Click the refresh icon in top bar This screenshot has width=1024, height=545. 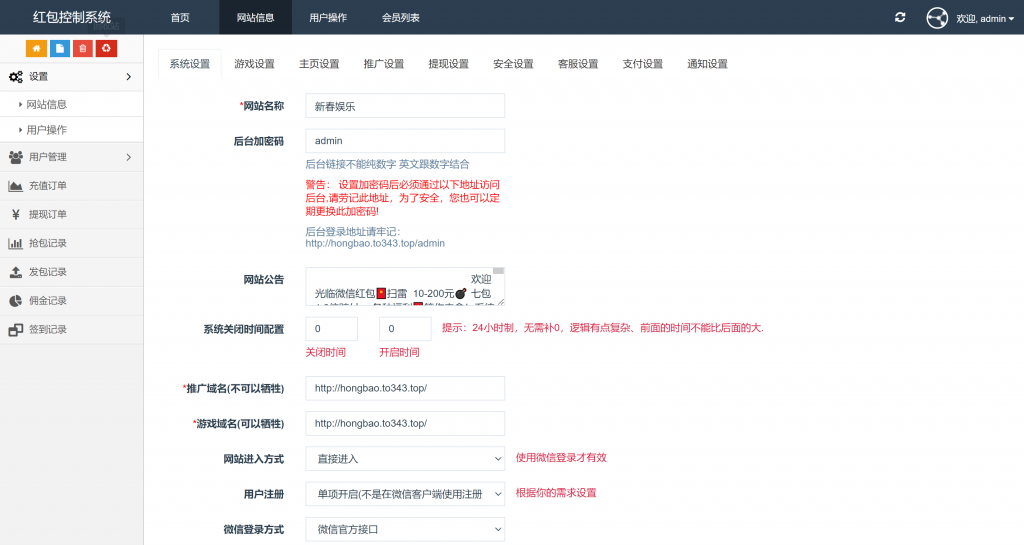[900, 18]
